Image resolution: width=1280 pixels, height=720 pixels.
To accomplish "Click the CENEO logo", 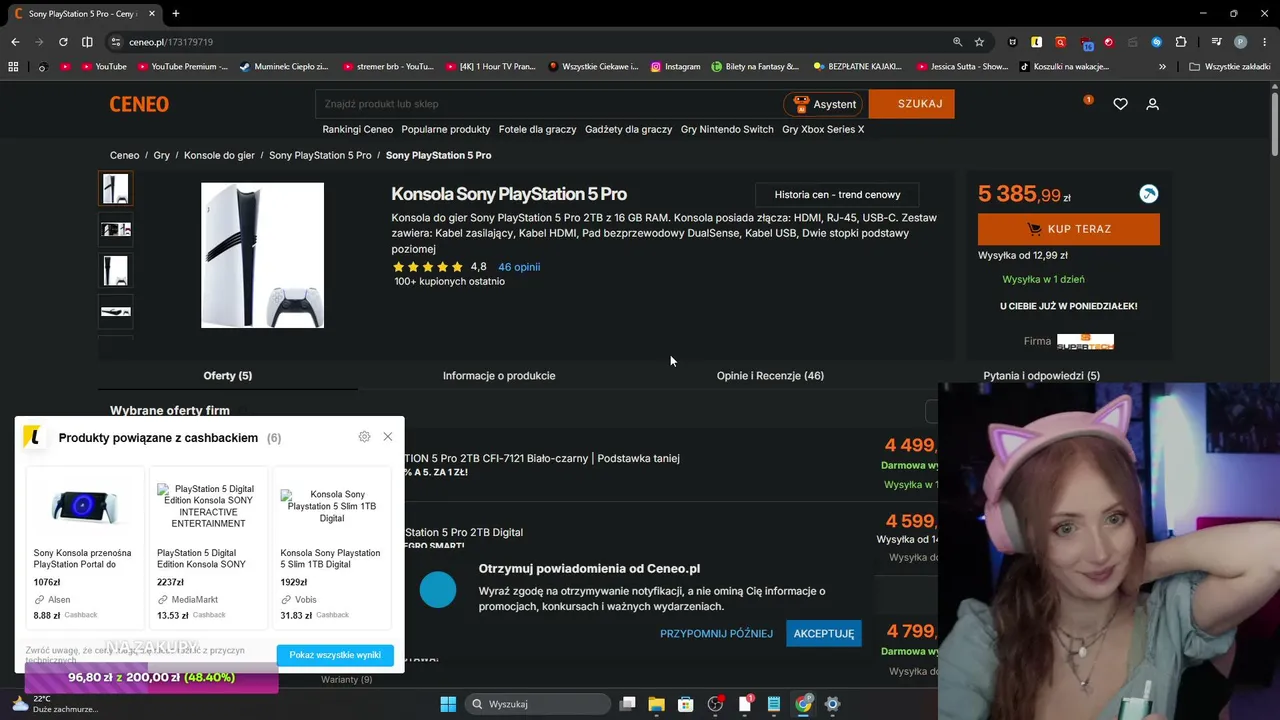I will [x=139, y=104].
